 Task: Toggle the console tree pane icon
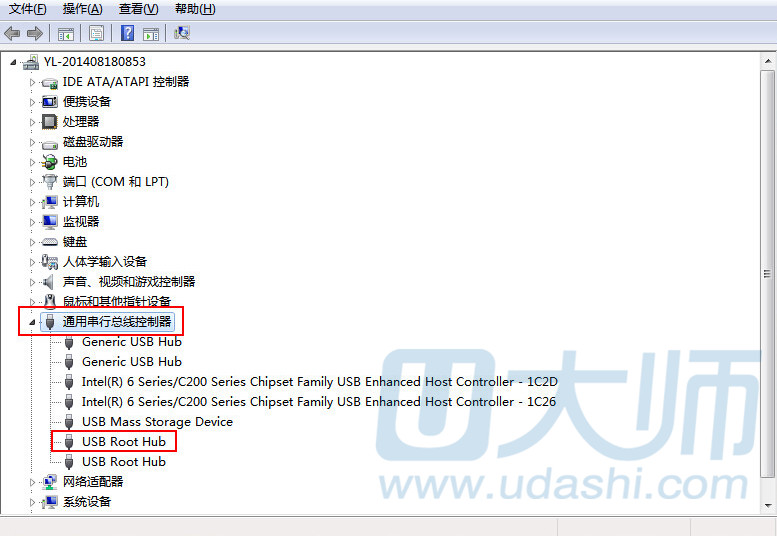click(65, 34)
